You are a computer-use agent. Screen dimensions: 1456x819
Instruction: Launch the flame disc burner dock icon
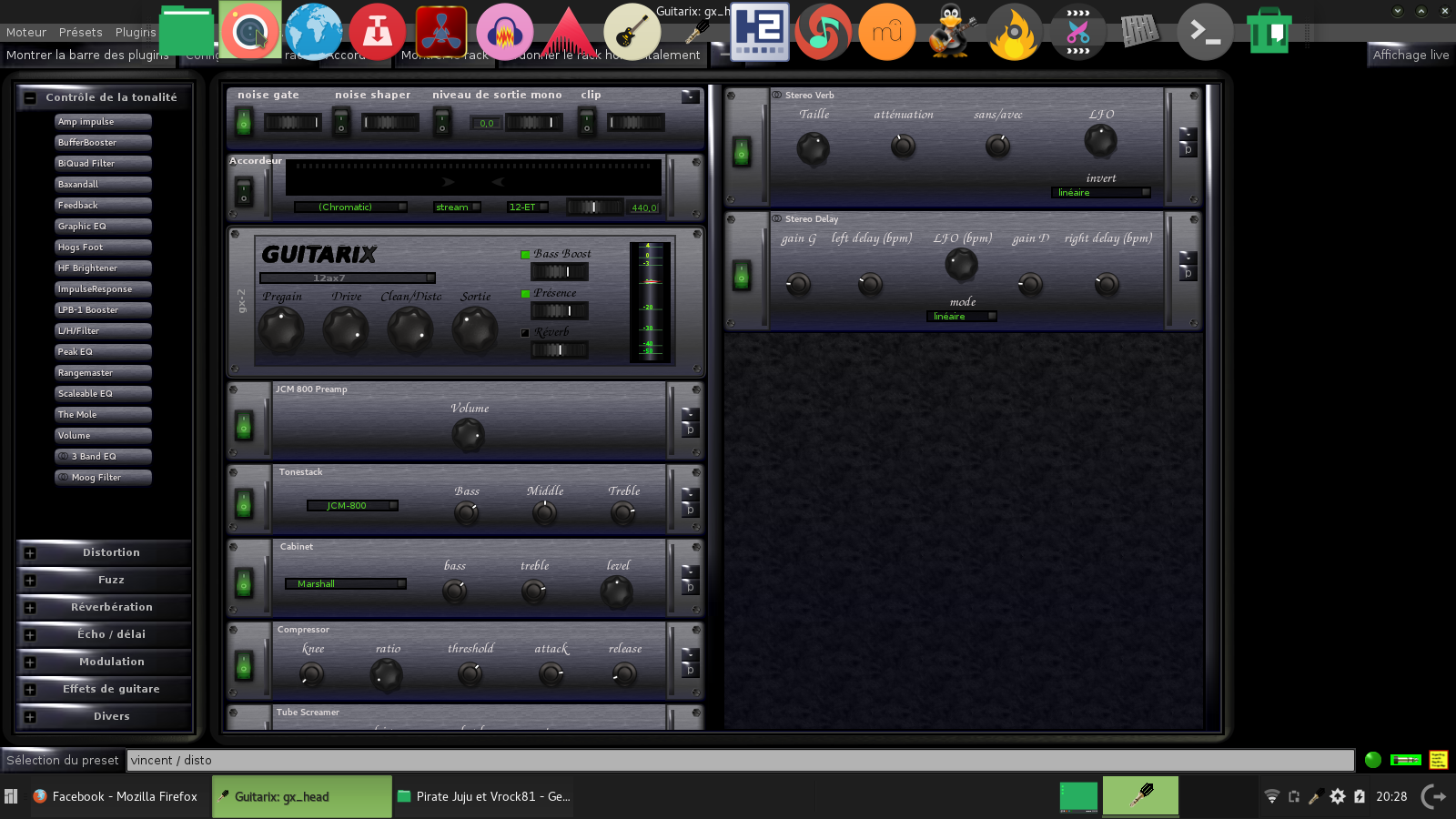pyautogui.click(x=1015, y=31)
